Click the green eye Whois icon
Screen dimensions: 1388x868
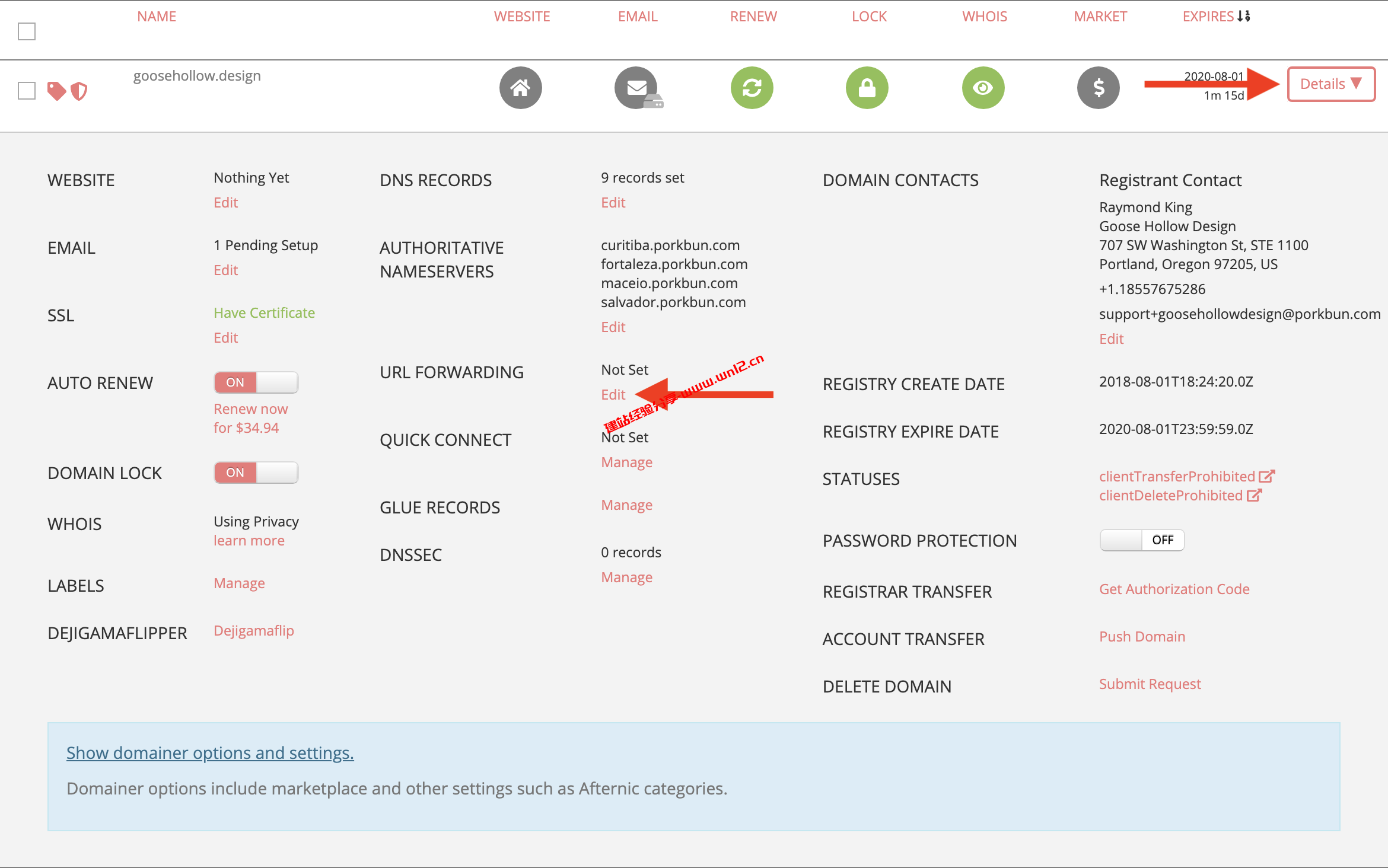983,88
